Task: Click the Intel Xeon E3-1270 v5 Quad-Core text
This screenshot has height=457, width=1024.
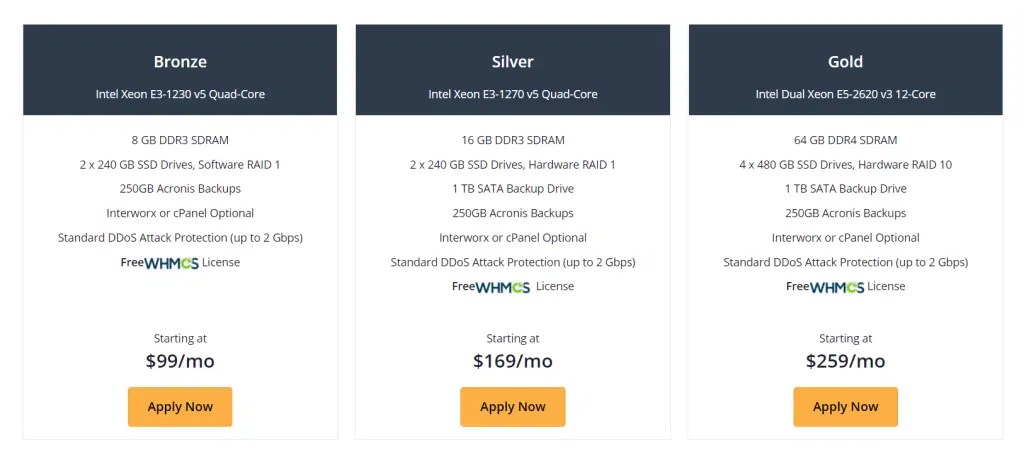Action: coord(513,94)
